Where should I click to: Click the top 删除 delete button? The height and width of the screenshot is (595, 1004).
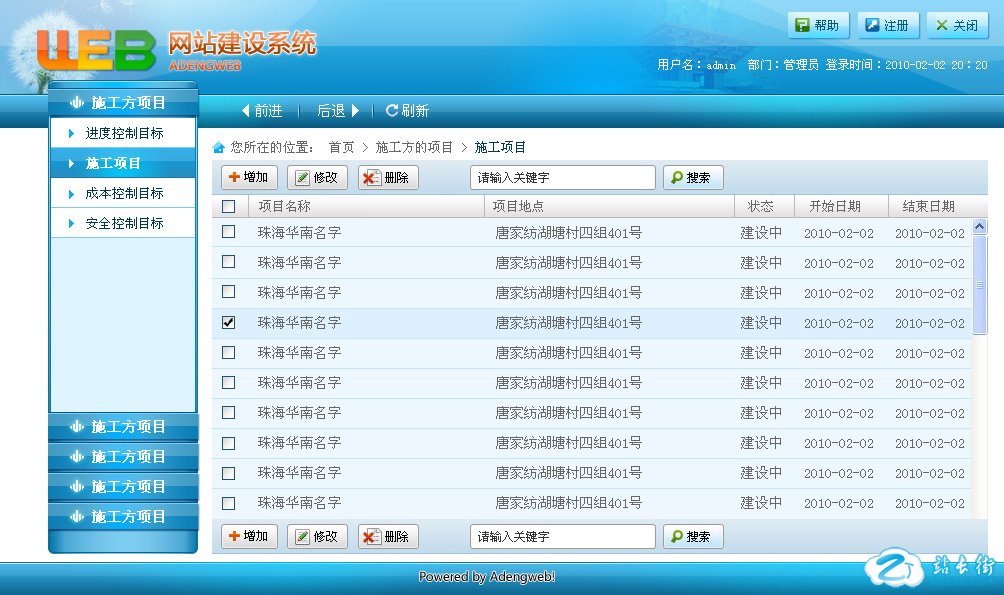click(388, 178)
